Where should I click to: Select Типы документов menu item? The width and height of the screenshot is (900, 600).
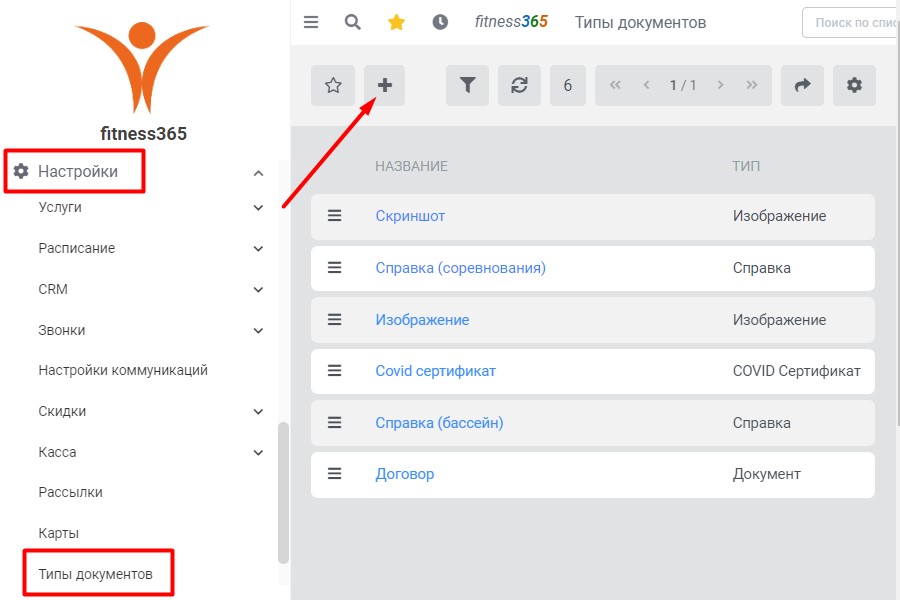[x=95, y=574]
